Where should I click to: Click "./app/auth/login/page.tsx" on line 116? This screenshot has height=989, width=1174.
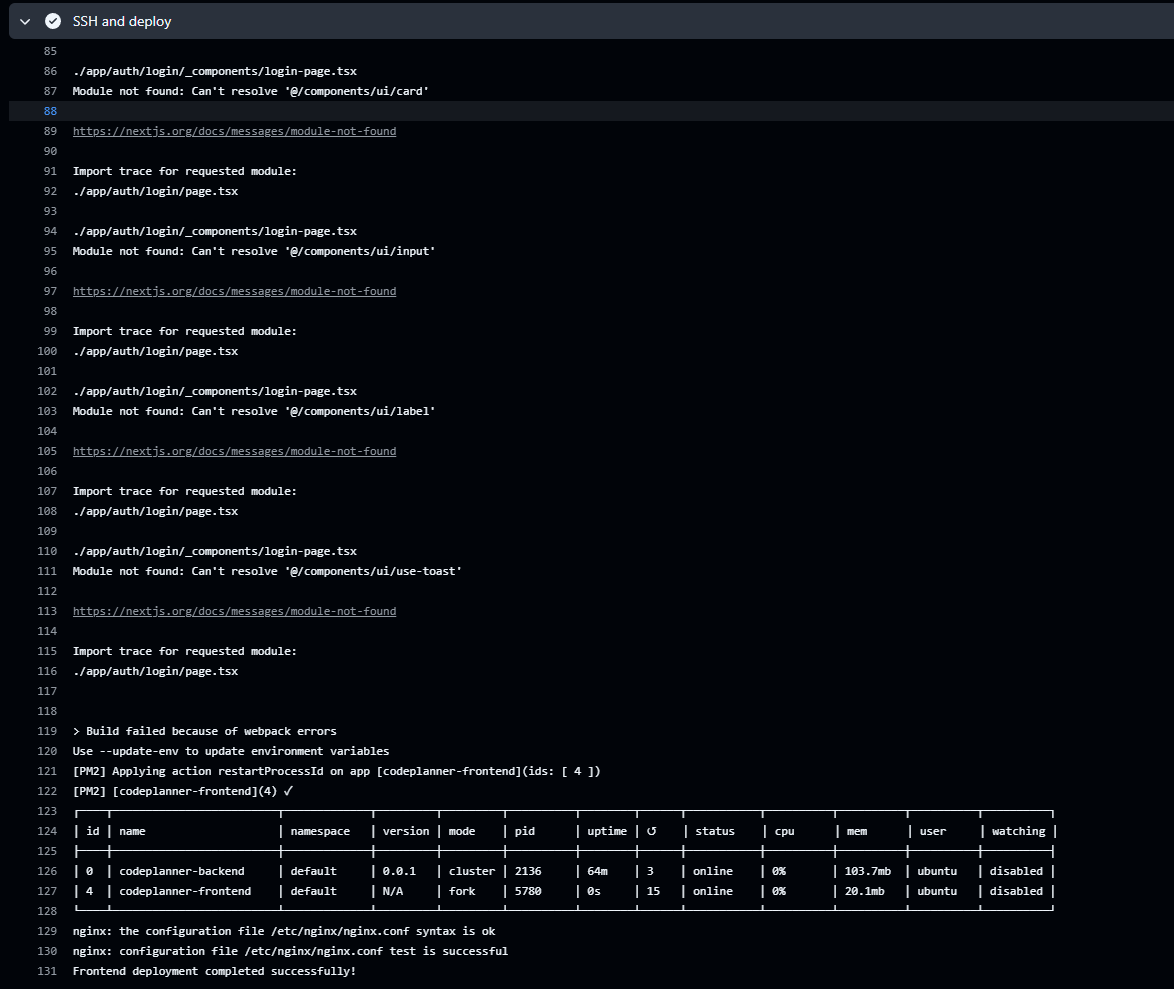(155, 672)
